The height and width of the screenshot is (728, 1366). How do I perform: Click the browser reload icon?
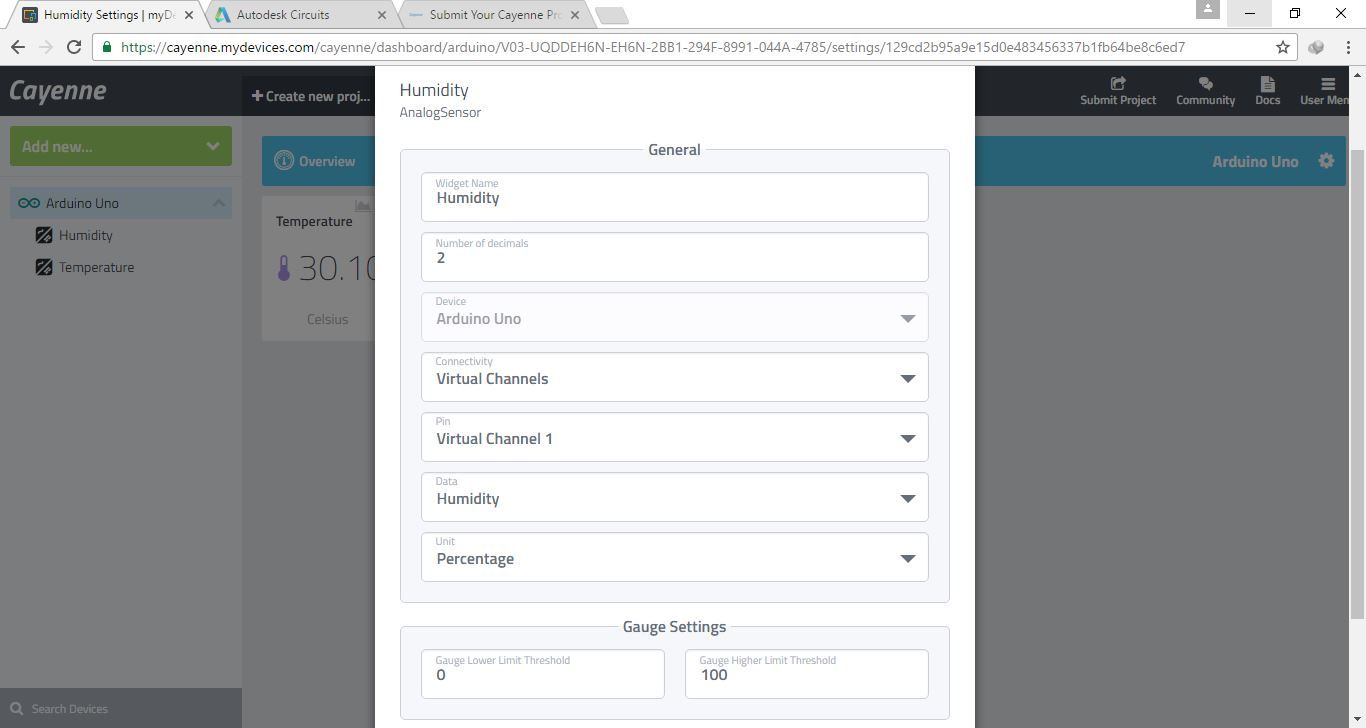(x=74, y=47)
